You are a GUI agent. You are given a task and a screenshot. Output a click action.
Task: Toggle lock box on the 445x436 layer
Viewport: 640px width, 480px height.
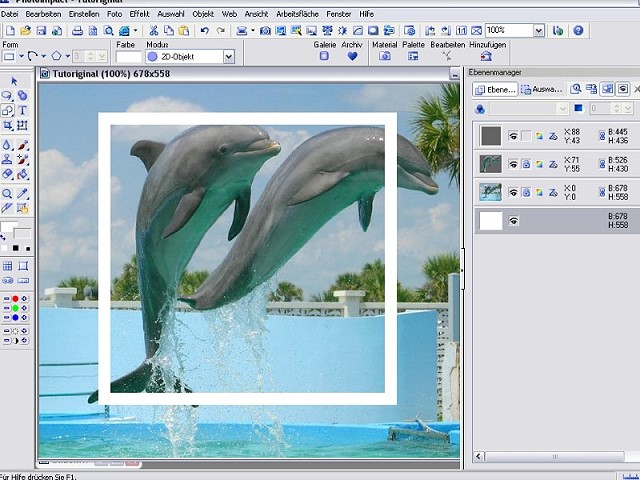(x=526, y=136)
